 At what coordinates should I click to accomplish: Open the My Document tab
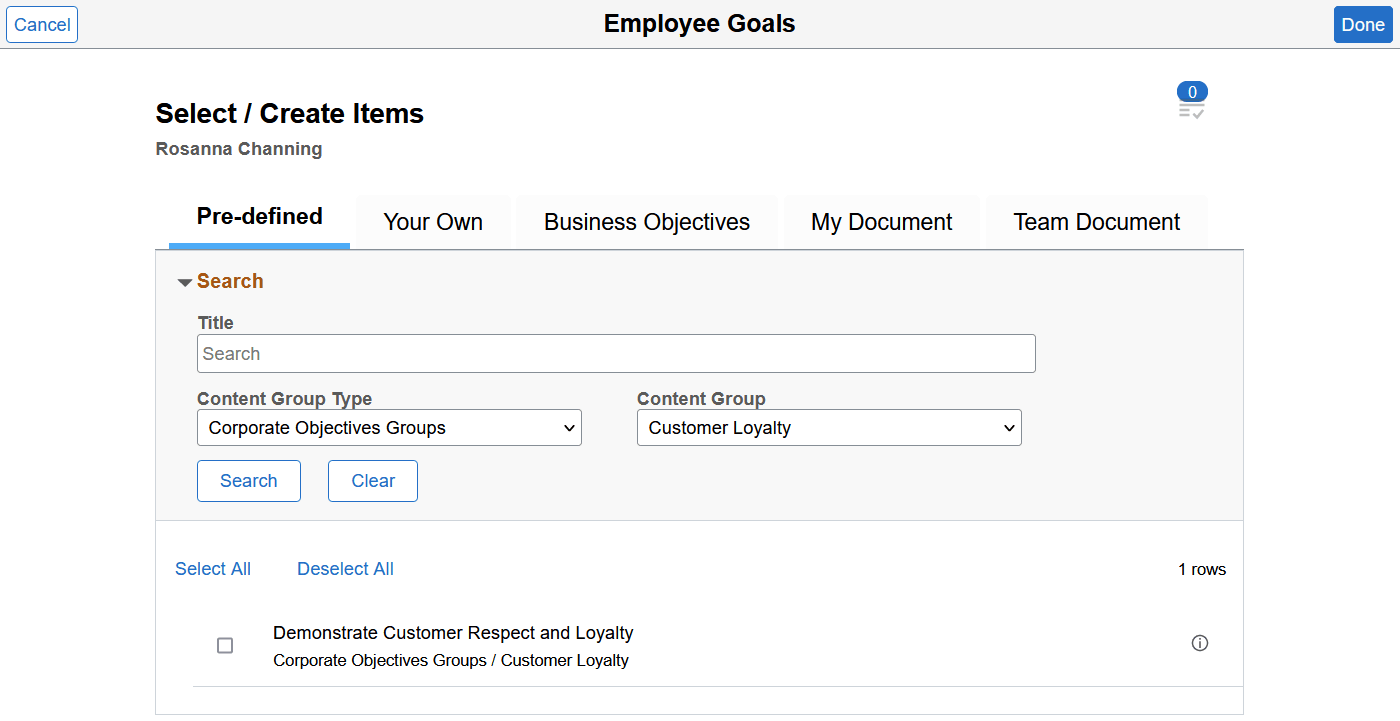[x=881, y=222]
